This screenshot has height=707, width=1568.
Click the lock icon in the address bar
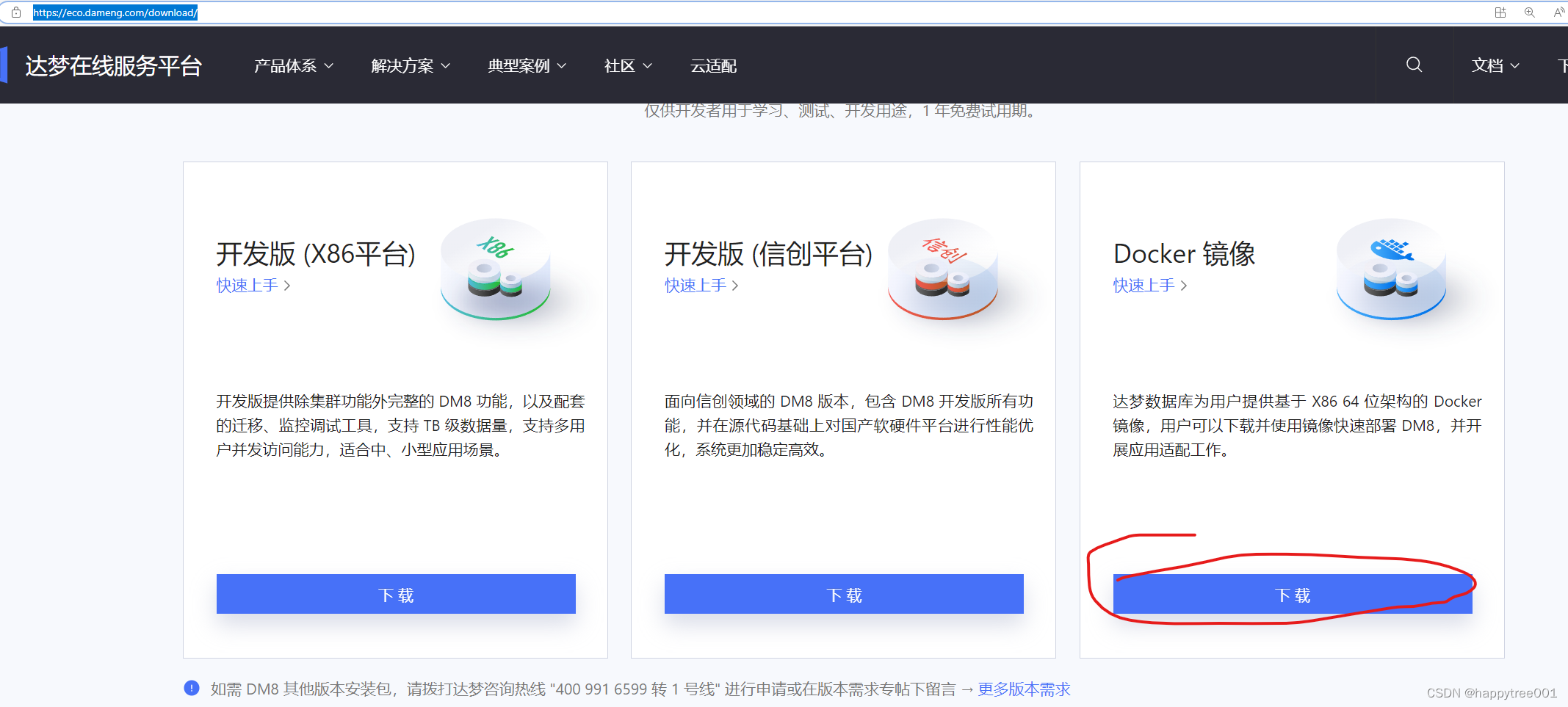16,12
